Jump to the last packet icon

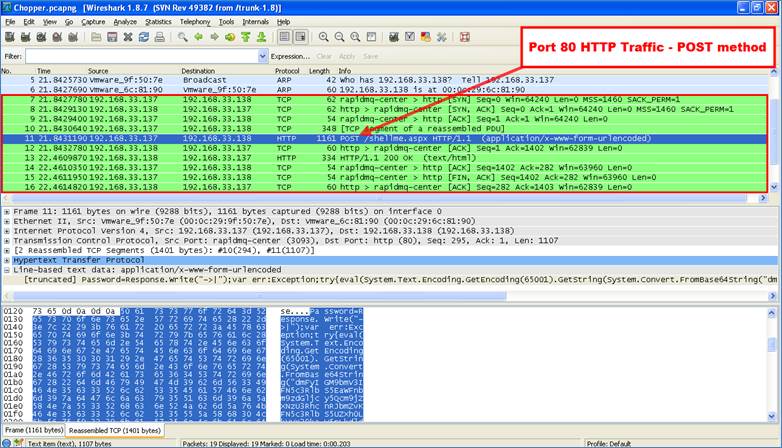261,37
